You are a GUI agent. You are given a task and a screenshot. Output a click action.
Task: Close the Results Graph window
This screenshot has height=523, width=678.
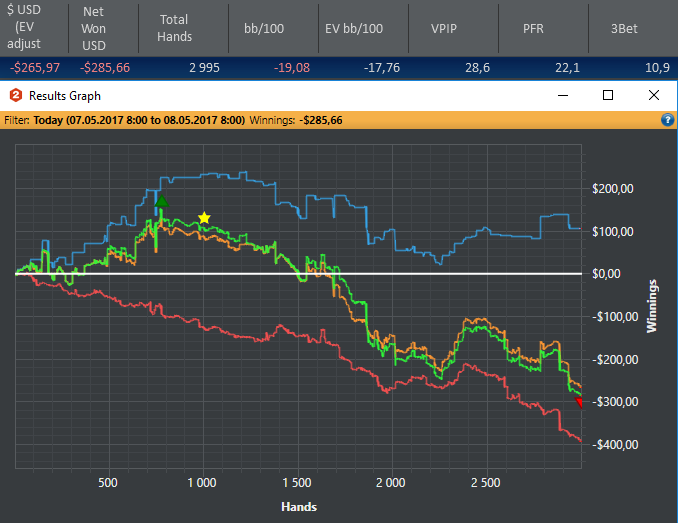[x=654, y=95]
